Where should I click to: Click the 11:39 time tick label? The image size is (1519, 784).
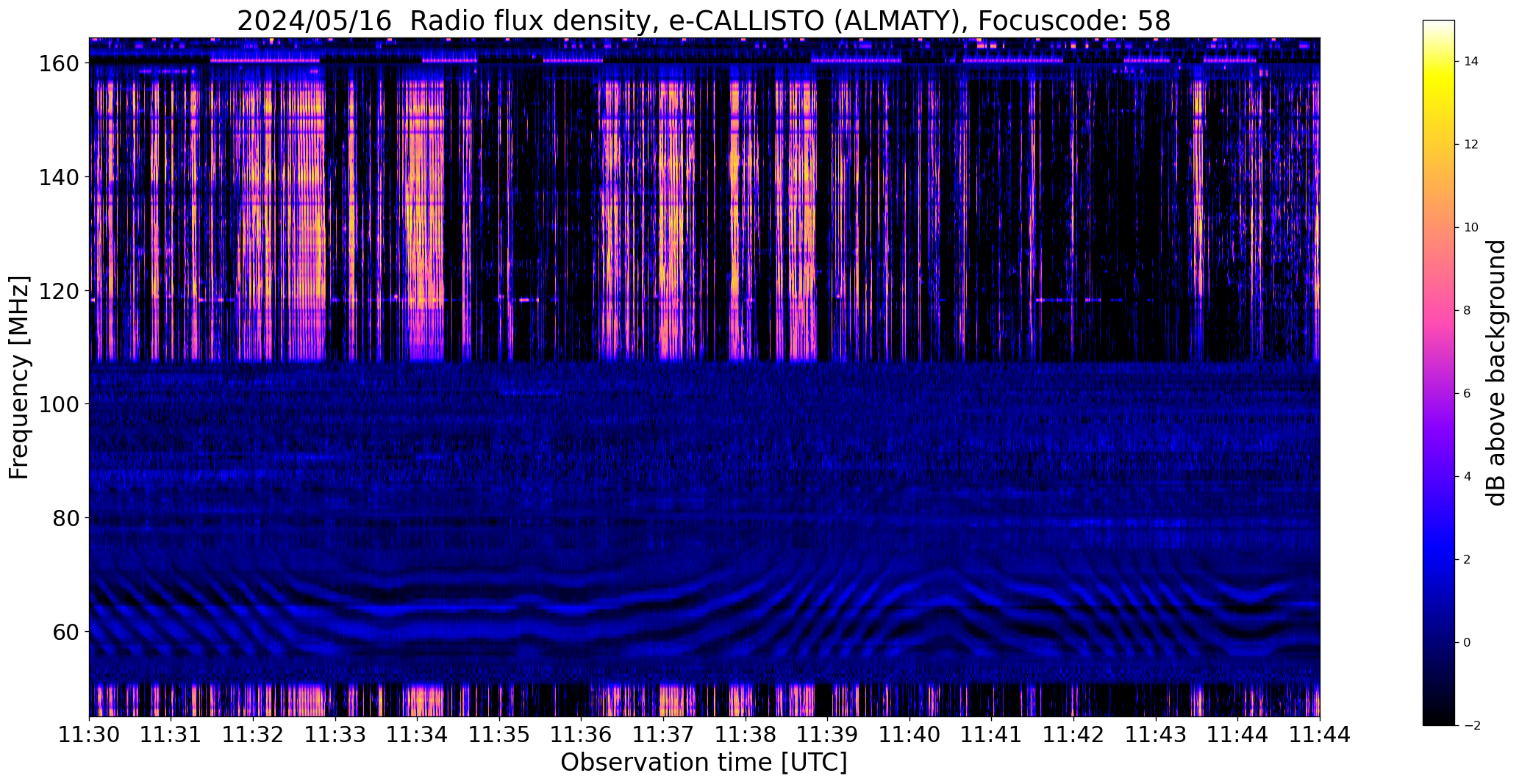point(828,734)
